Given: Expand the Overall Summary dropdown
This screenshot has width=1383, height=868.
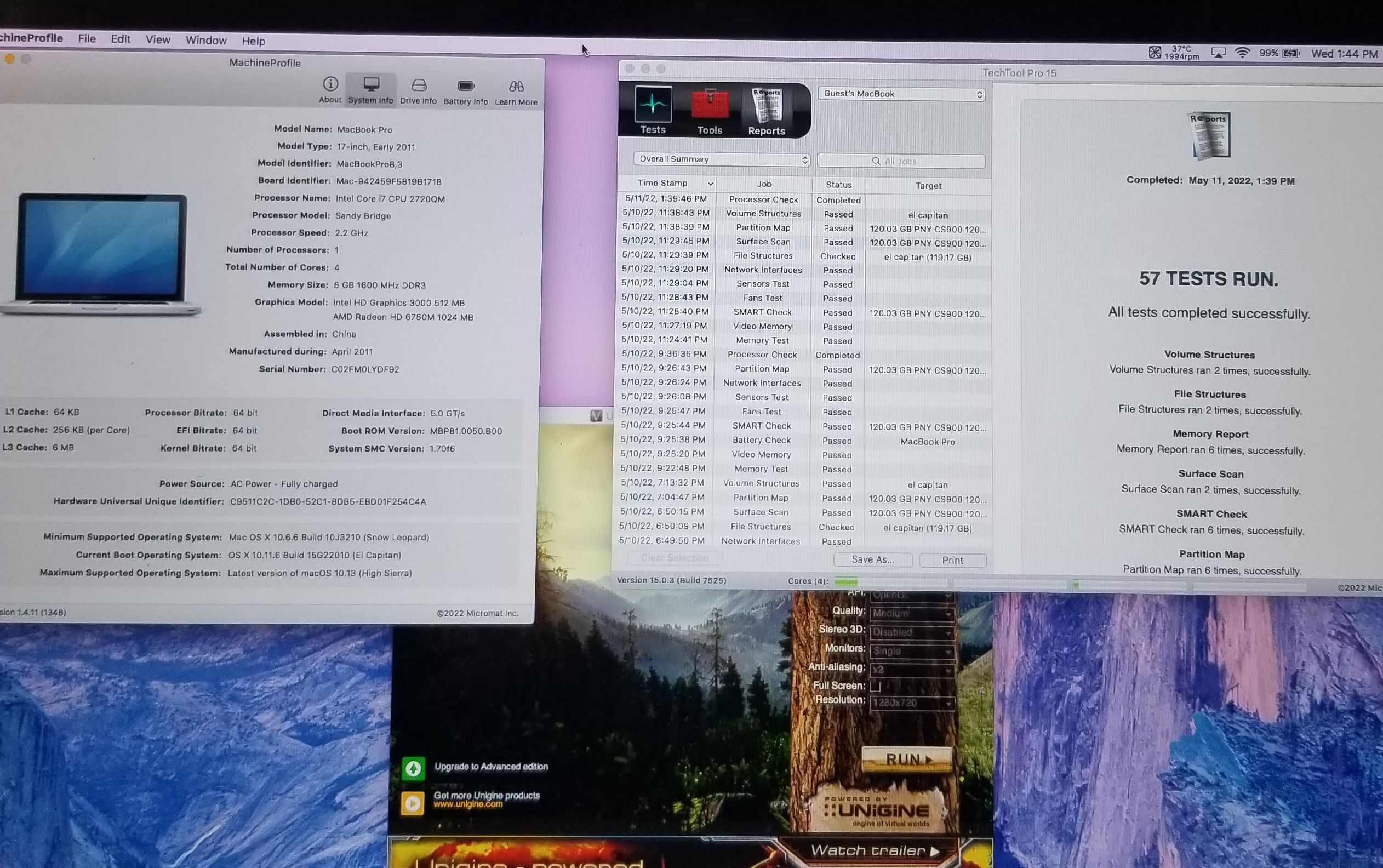Looking at the screenshot, I should 721,159.
